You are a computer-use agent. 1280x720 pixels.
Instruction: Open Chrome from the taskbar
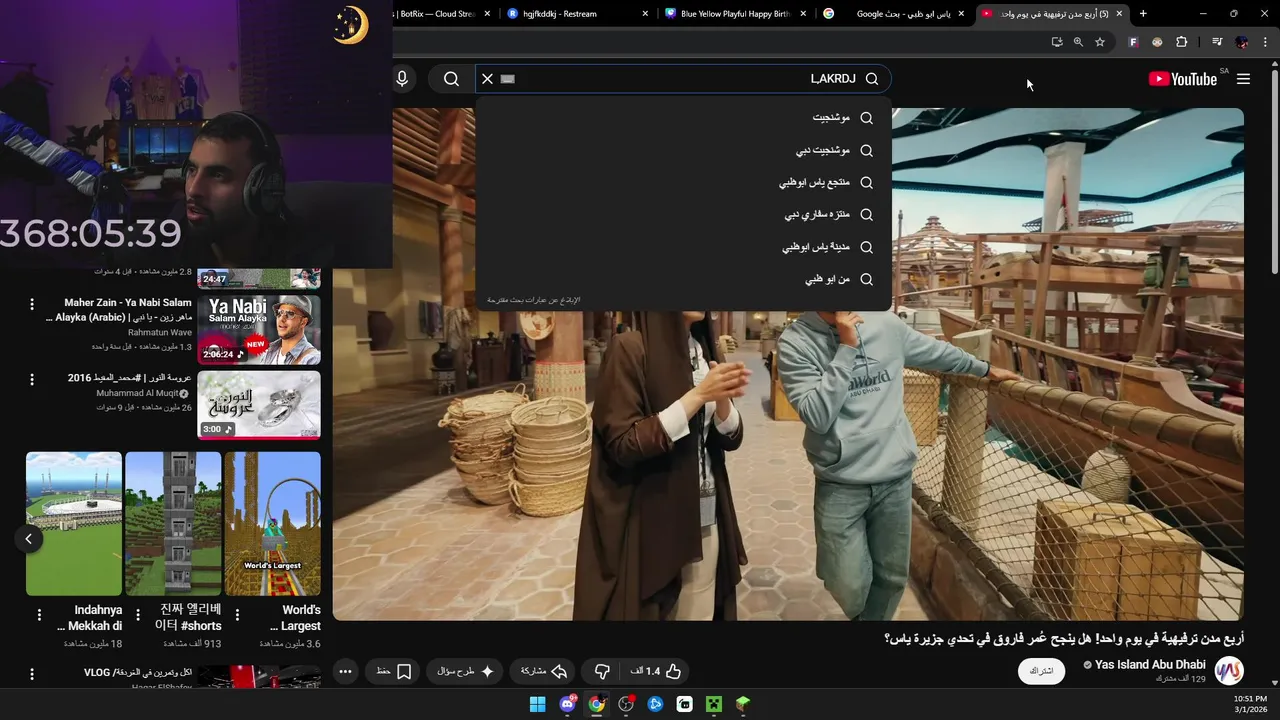pyautogui.click(x=597, y=704)
